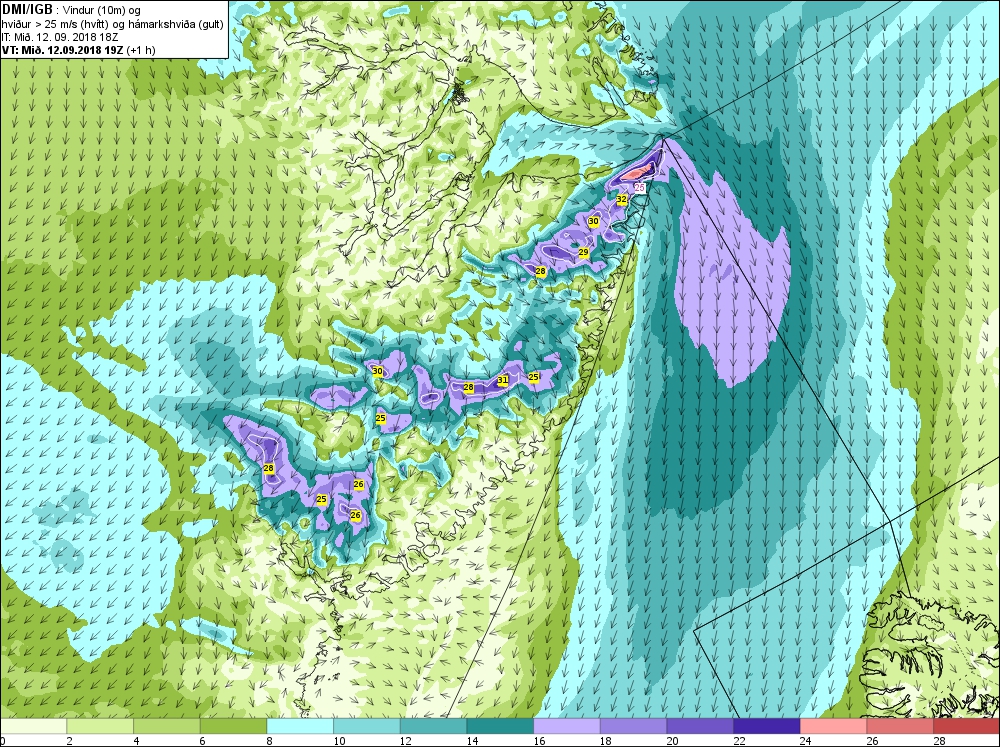Select the medium purple 18–20 m/s legend swatch

[633, 726]
